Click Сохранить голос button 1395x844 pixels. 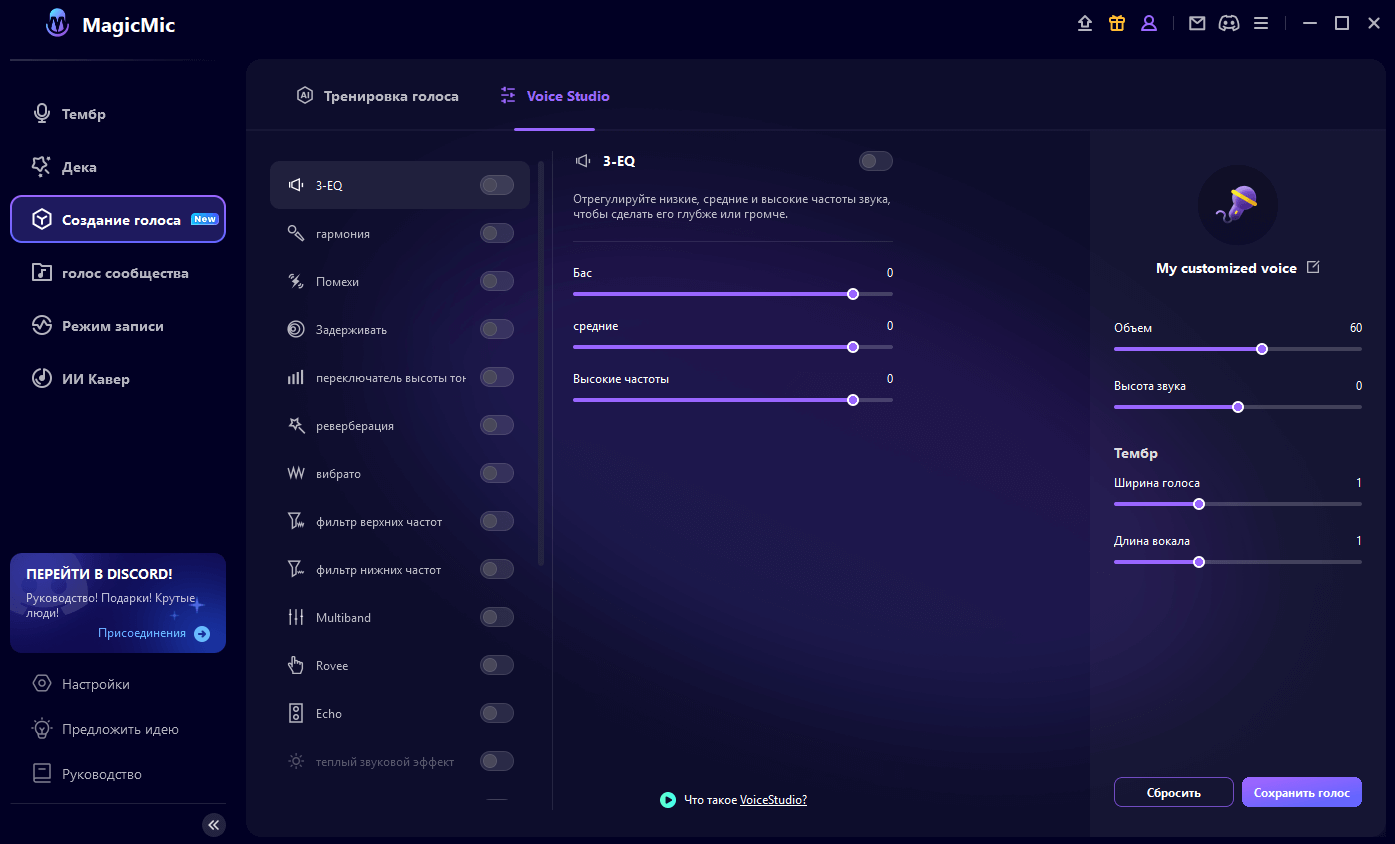1302,792
